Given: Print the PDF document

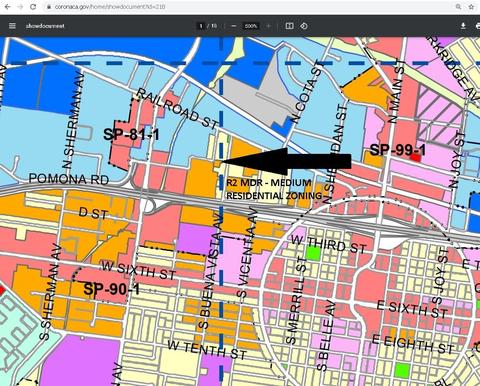Looking at the screenshot, I should click(x=477, y=26).
